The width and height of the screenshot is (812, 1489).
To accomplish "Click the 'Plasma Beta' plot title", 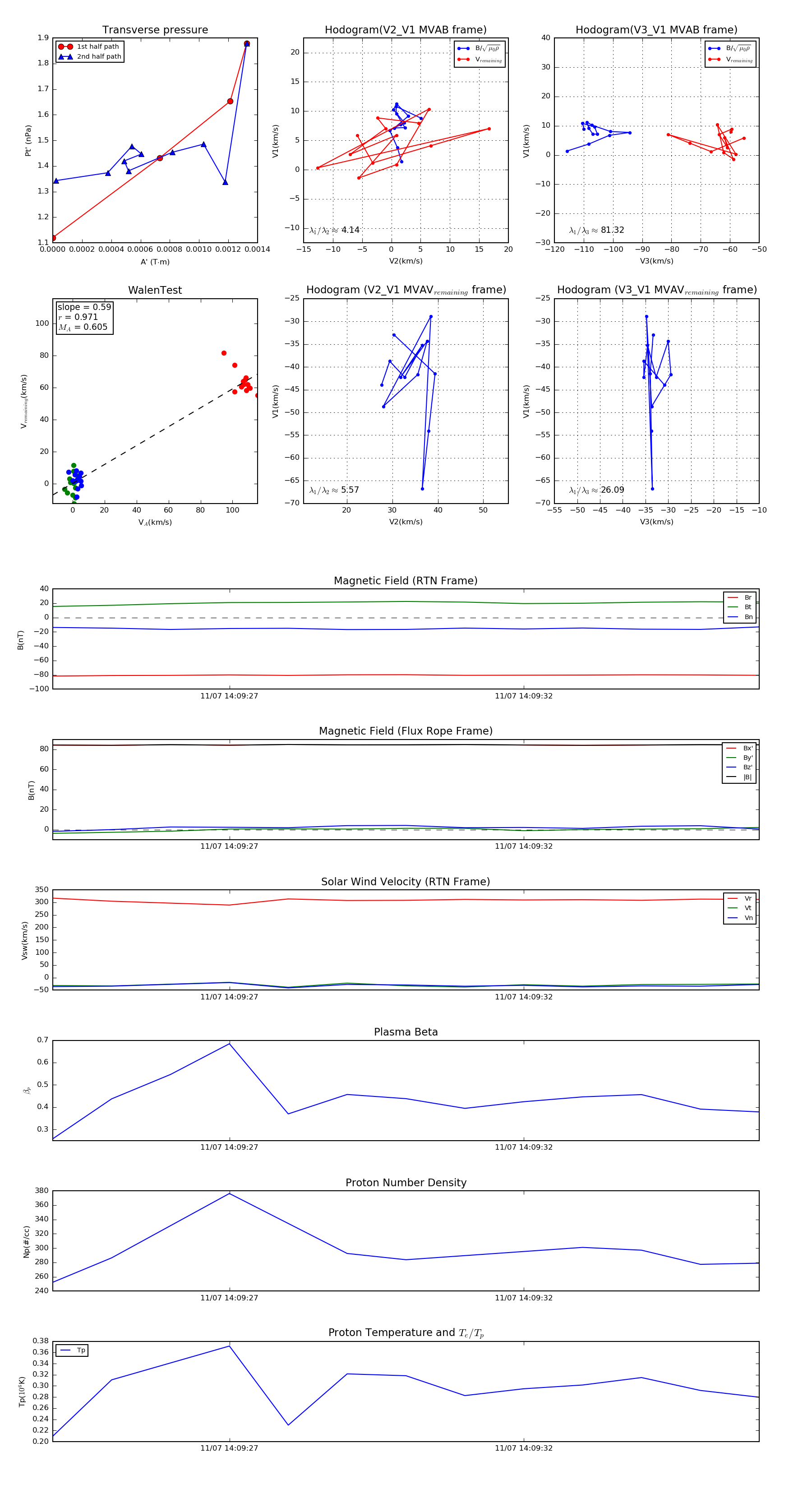I will (x=406, y=1032).
